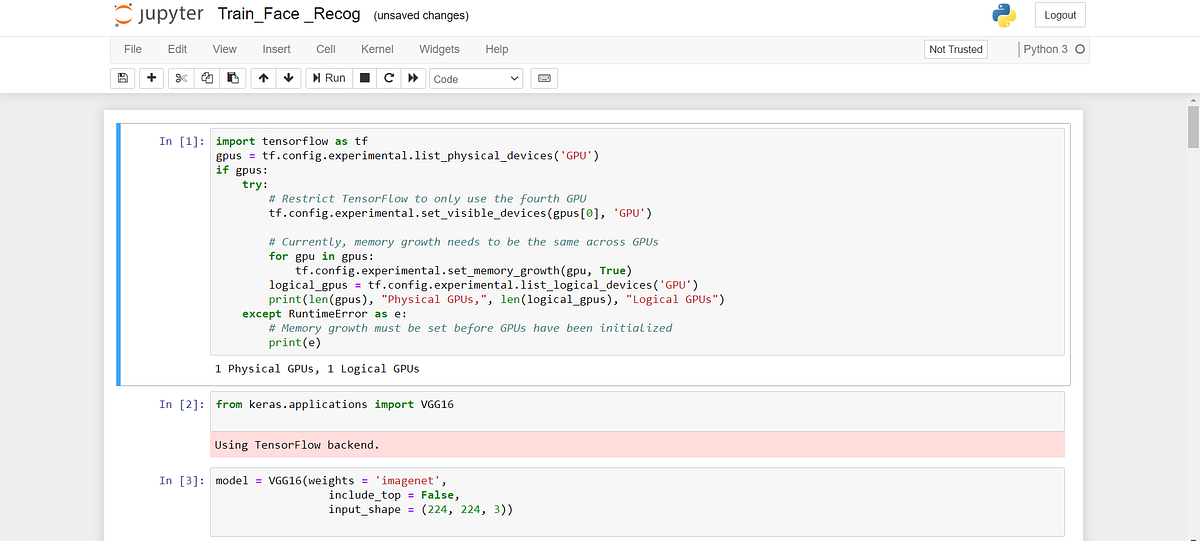Open the Insert menu

pos(277,49)
